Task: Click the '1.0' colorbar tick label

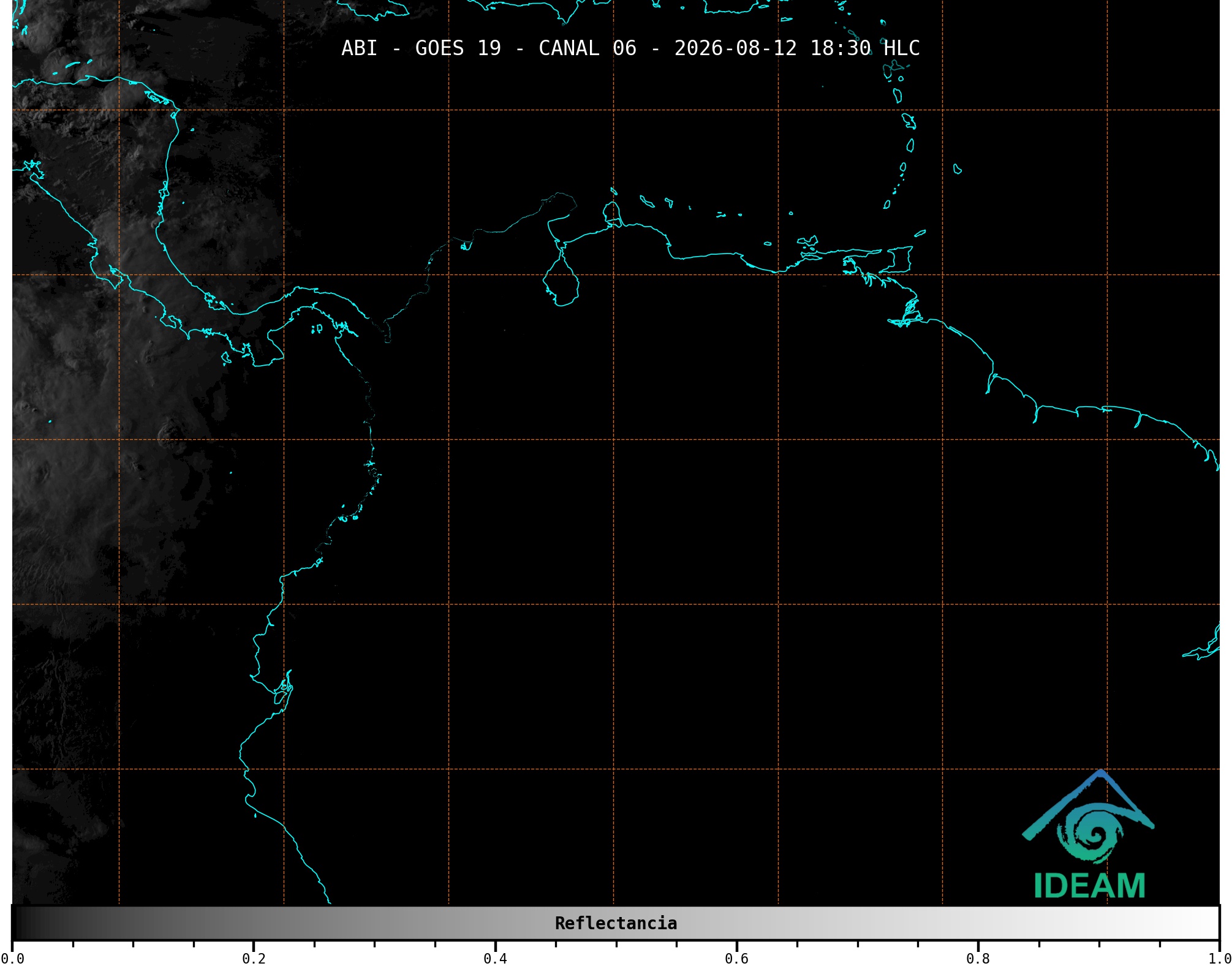Action: pyautogui.click(x=1220, y=959)
